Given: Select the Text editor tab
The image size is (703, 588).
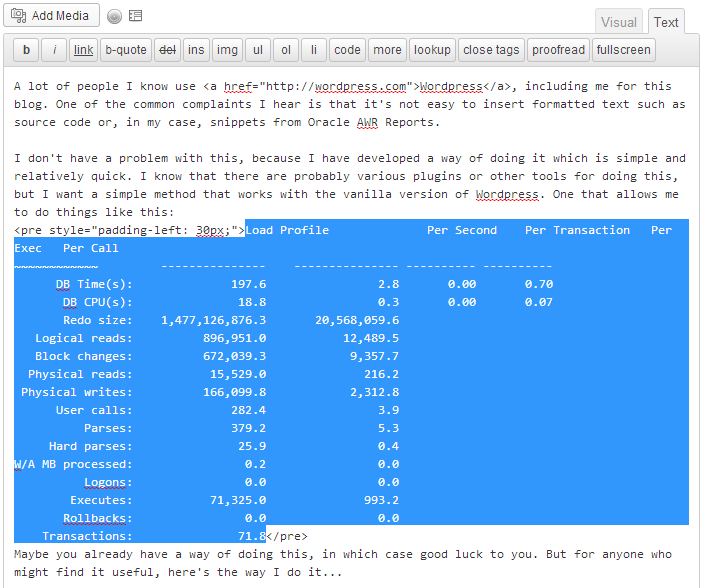Looking at the screenshot, I should [x=666, y=22].
